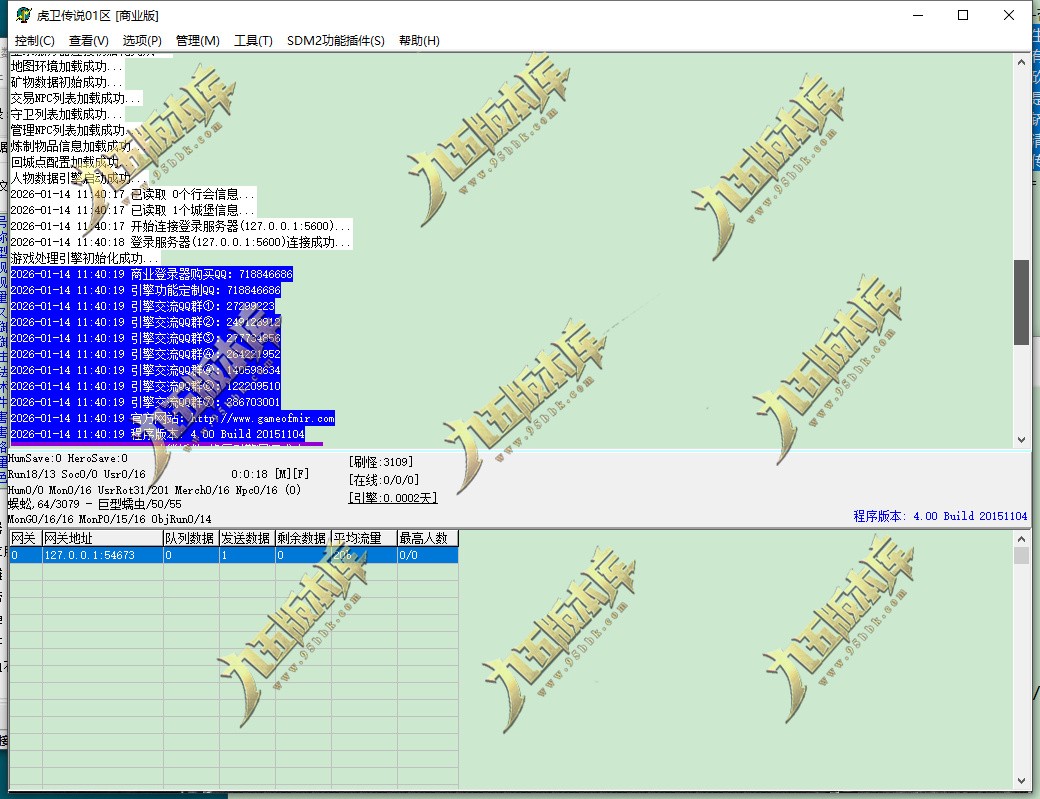The height and width of the screenshot is (799, 1040).
Task: Click log line 已读取 0个行会信息
Action: [x=133, y=194]
